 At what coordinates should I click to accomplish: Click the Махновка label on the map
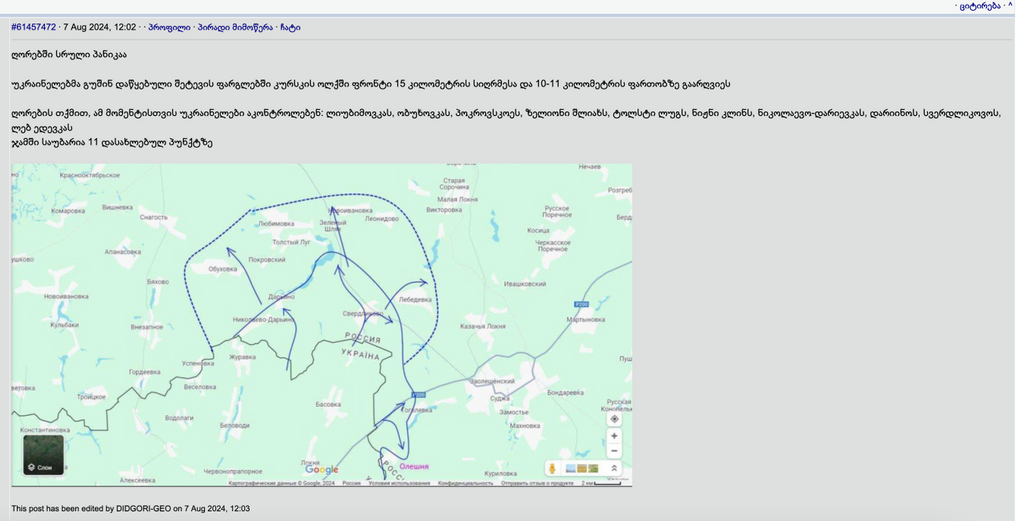tap(524, 426)
